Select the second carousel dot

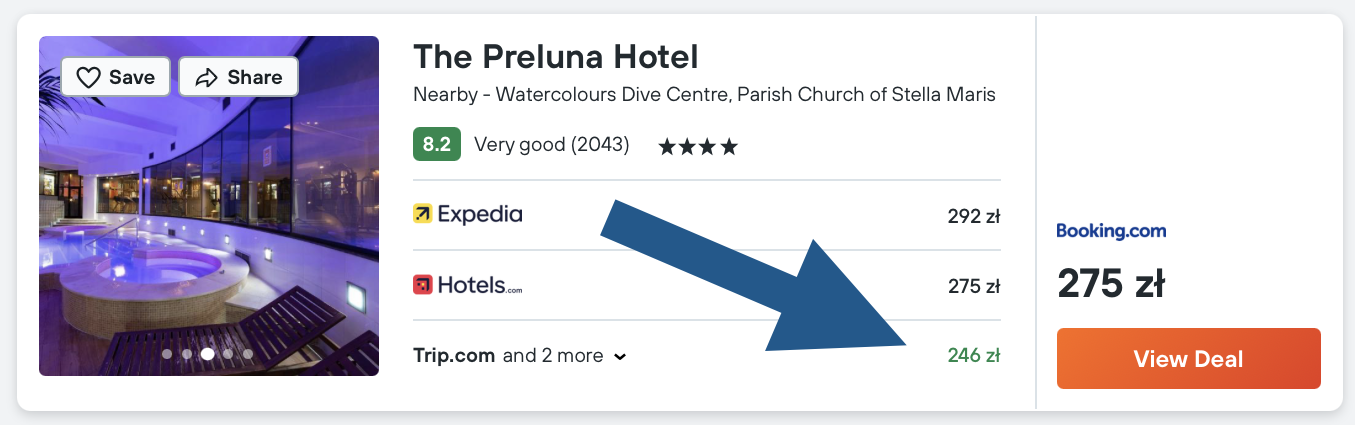[187, 353]
